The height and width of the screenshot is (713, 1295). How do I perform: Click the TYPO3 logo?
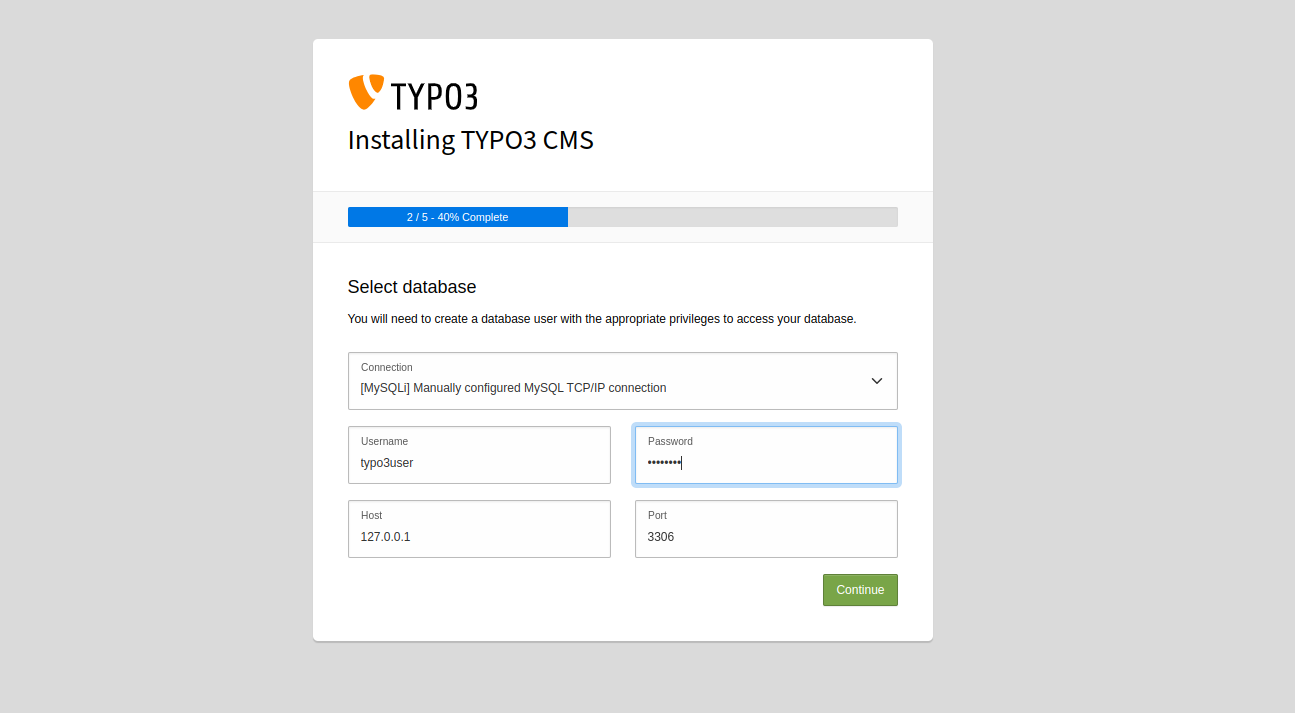pyautogui.click(x=412, y=92)
